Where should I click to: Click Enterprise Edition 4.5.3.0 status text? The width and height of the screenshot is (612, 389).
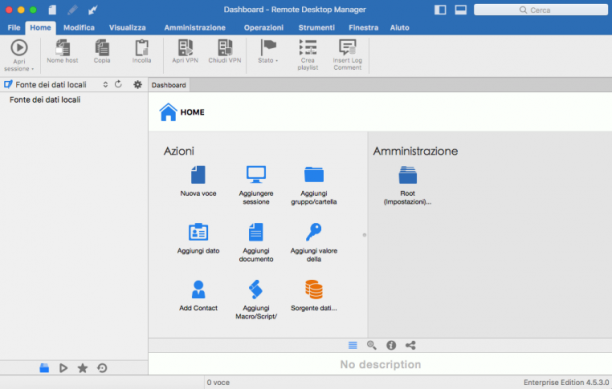[x=566, y=382]
